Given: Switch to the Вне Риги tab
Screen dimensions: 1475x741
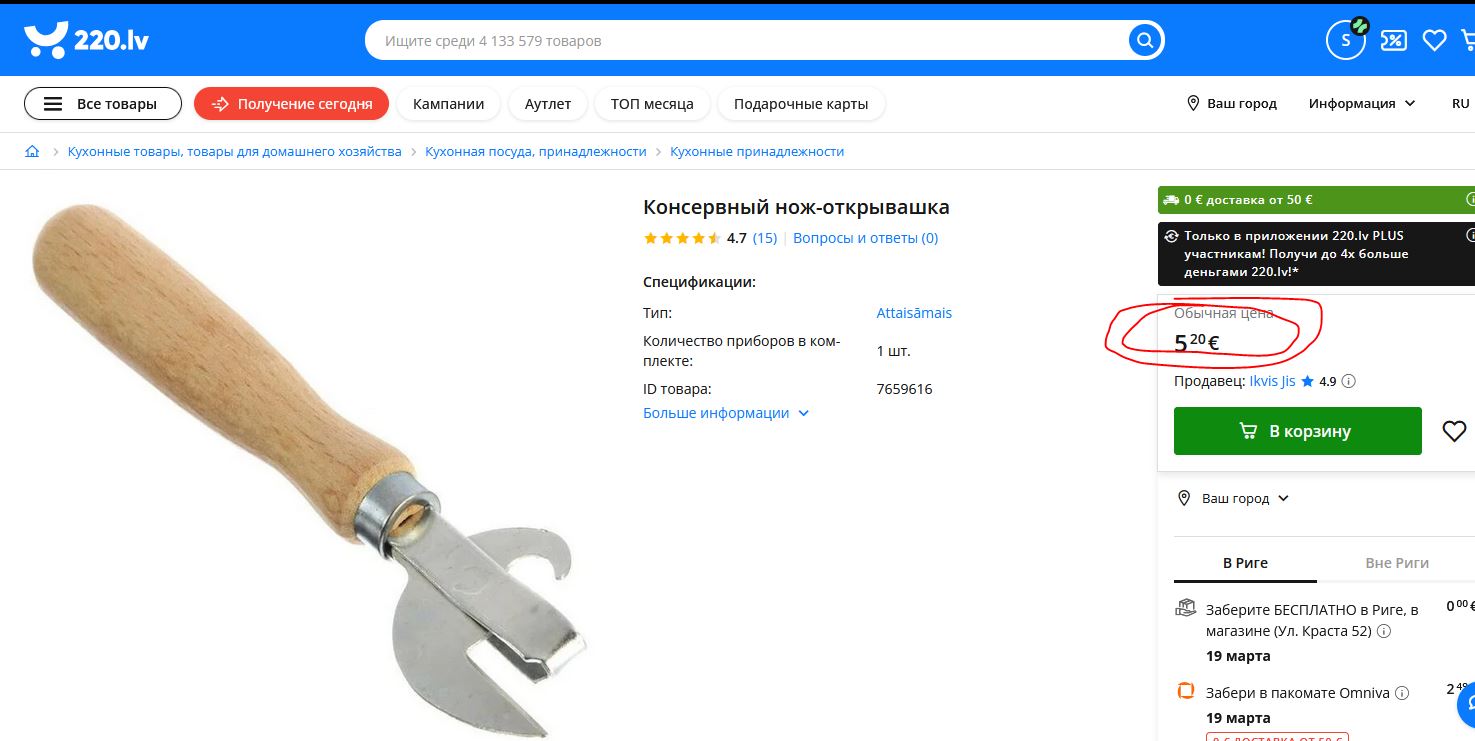Looking at the screenshot, I should pos(1396,563).
